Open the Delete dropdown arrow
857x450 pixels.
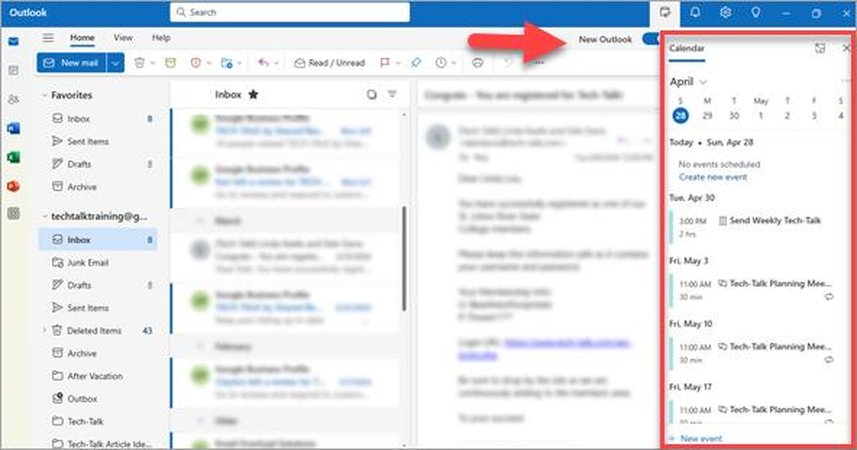click(152, 63)
